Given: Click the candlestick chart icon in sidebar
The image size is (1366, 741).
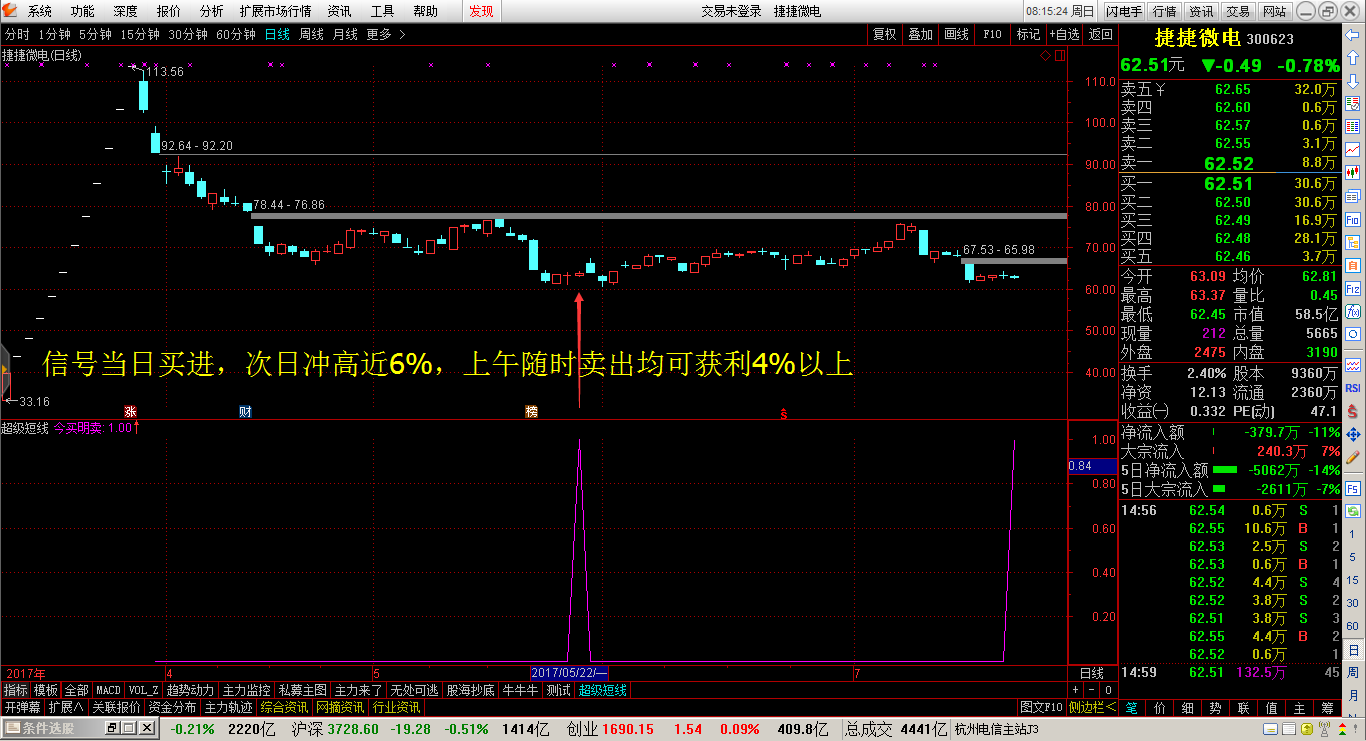Looking at the screenshot, I should (x=1352, y=172).
